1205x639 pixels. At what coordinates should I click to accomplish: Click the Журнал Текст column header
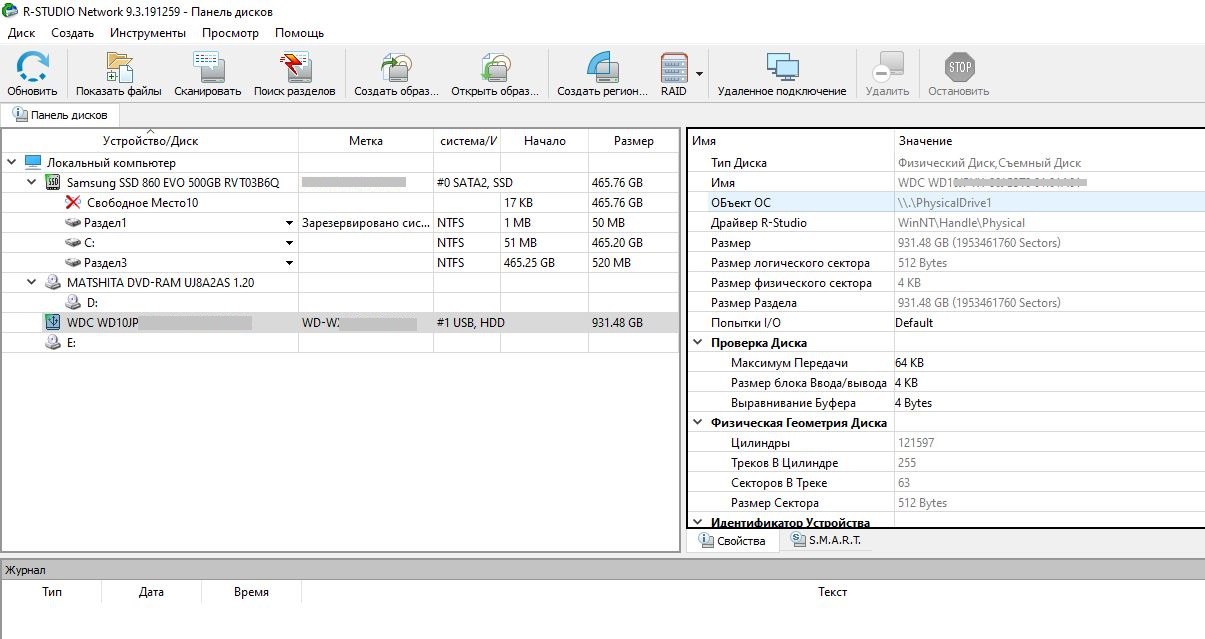coord(832,592)
